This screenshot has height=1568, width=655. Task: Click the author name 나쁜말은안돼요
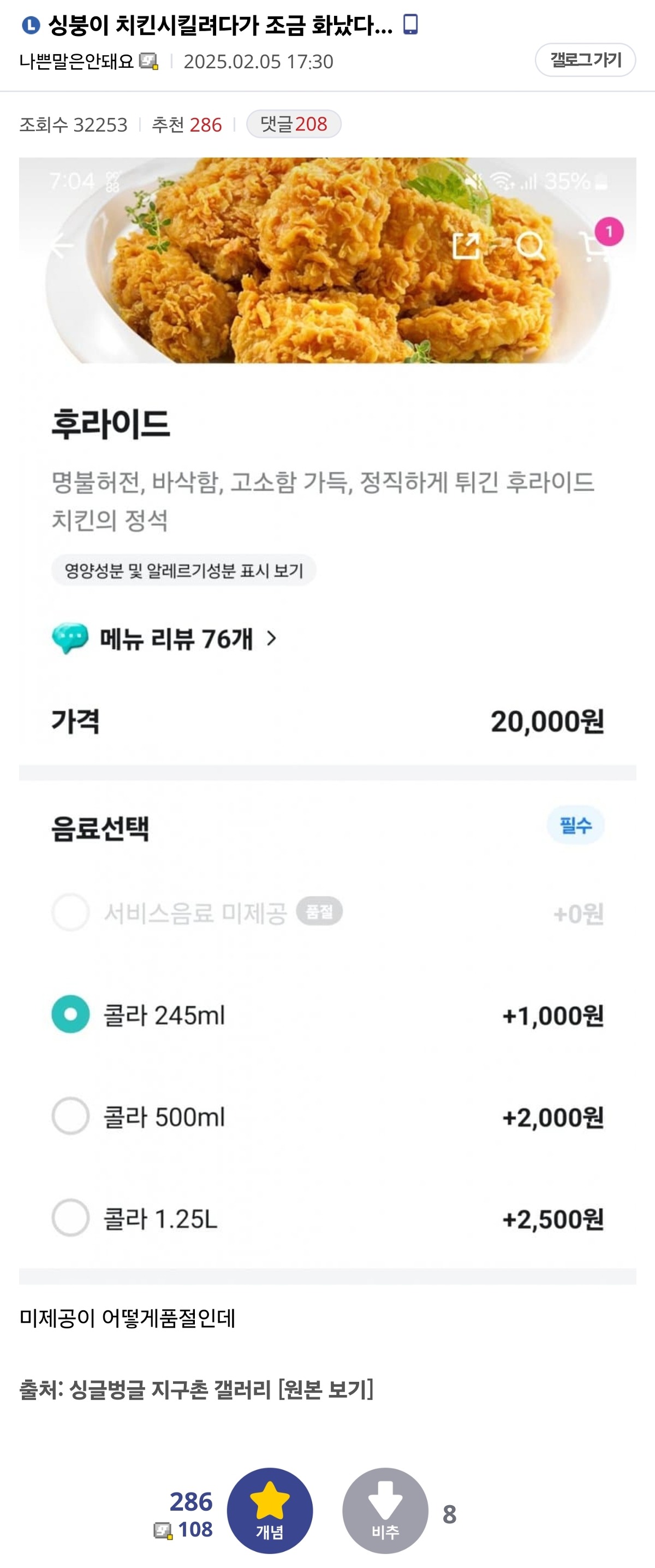77,62
